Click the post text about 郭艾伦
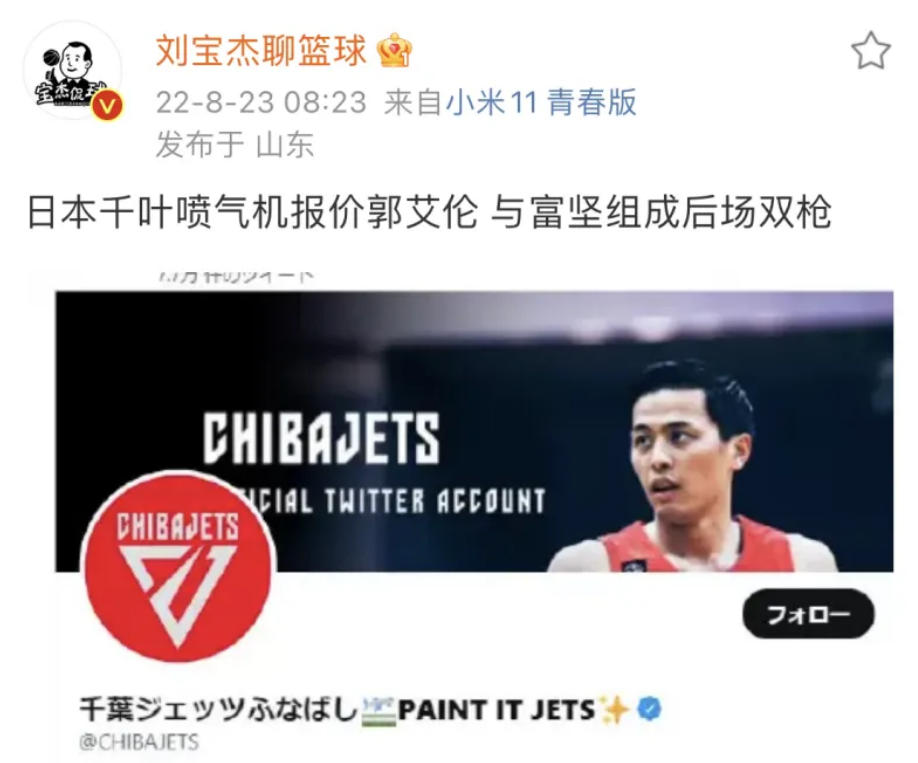Image resolution: width=918 pixels, height=763 pixels. [x=429, y=212]
